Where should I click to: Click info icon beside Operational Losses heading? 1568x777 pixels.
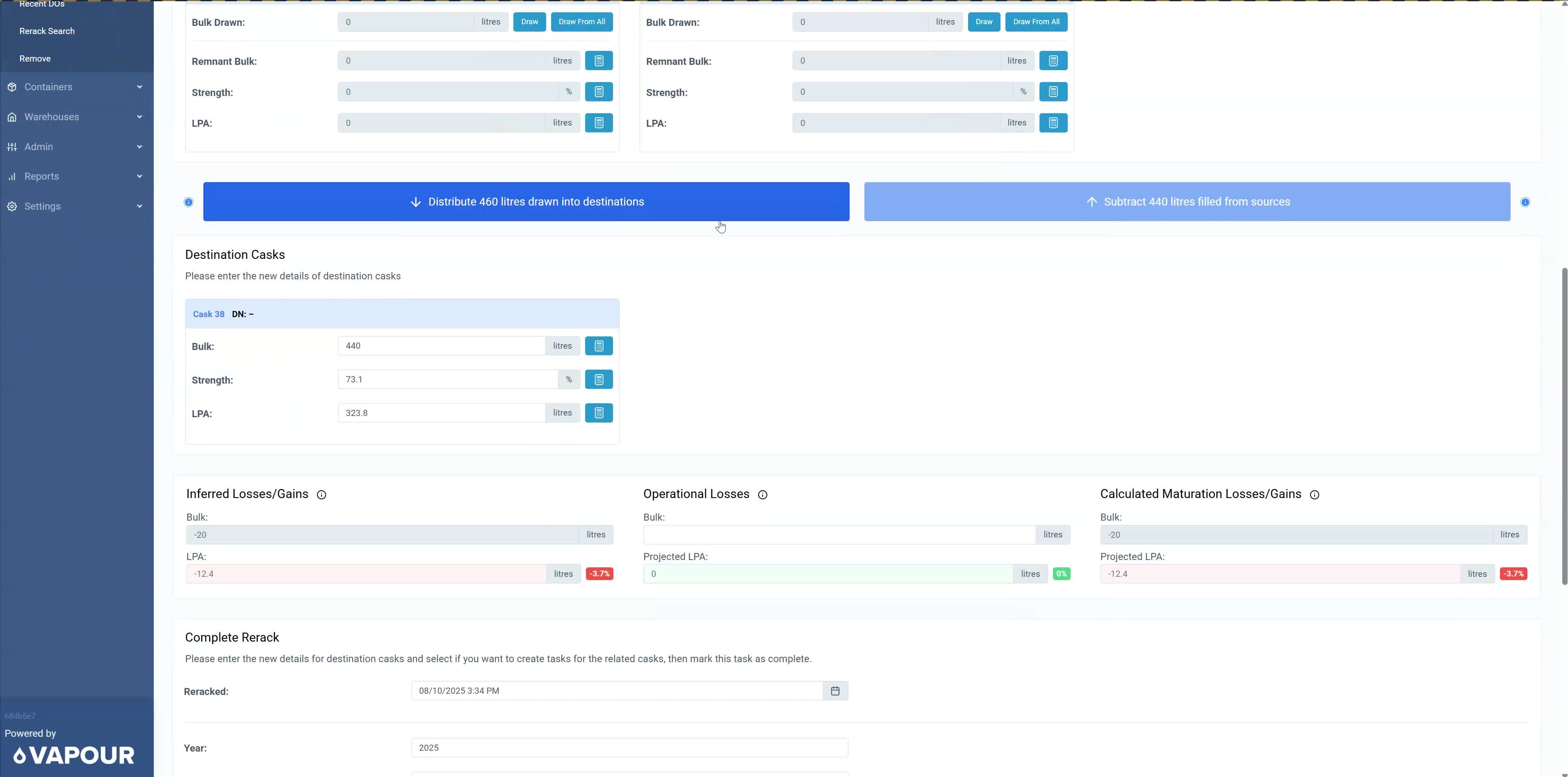click(x=762, y=495)
